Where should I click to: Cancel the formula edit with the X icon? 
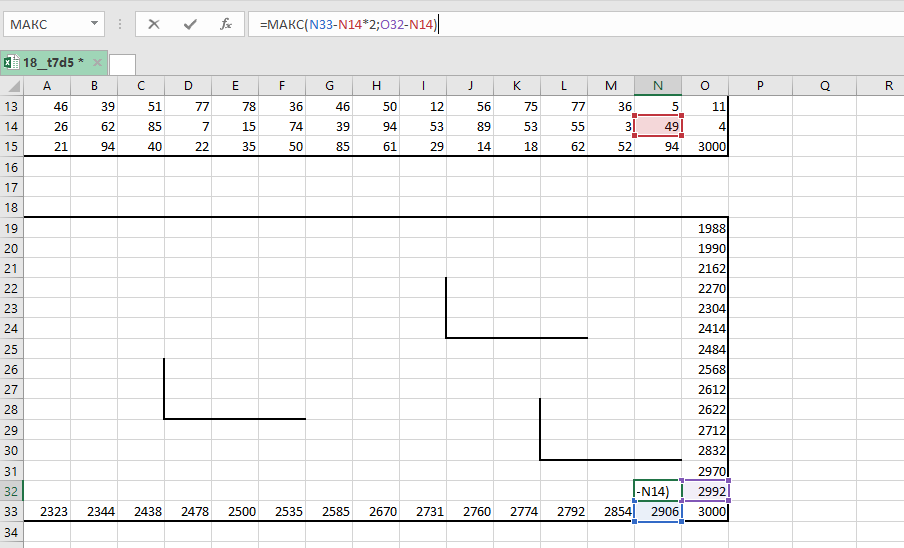click(154, 24)
